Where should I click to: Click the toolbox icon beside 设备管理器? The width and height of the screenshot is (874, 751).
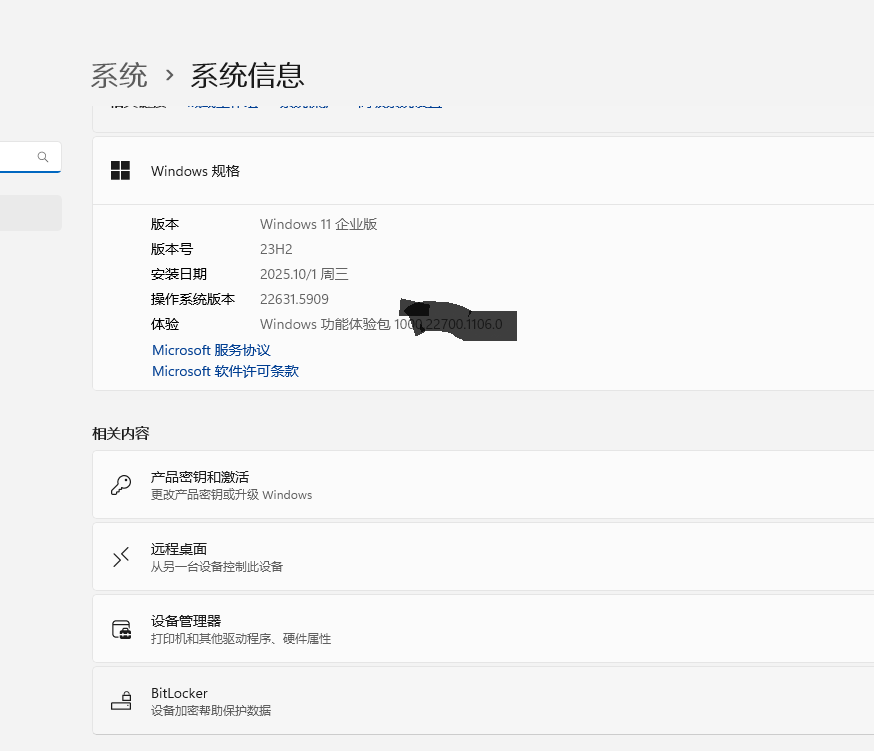point(120,629)
